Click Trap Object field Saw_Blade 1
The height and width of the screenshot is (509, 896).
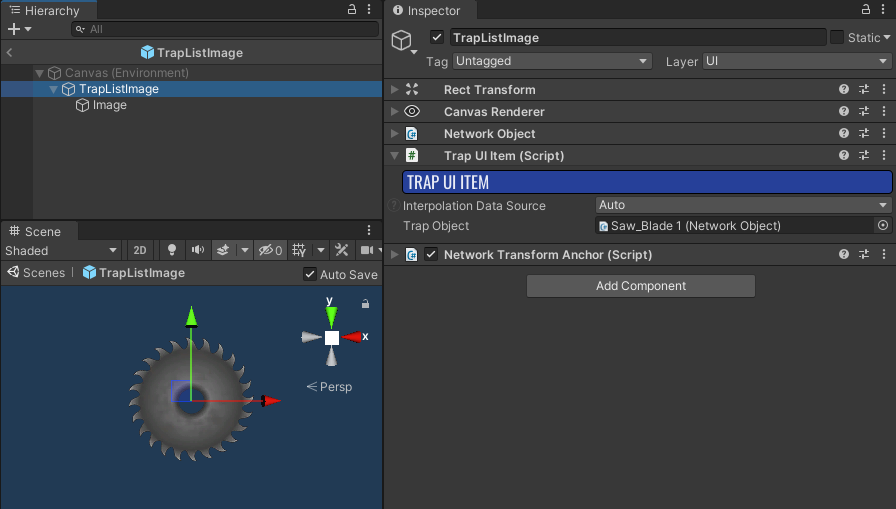[x=734, y=226]
